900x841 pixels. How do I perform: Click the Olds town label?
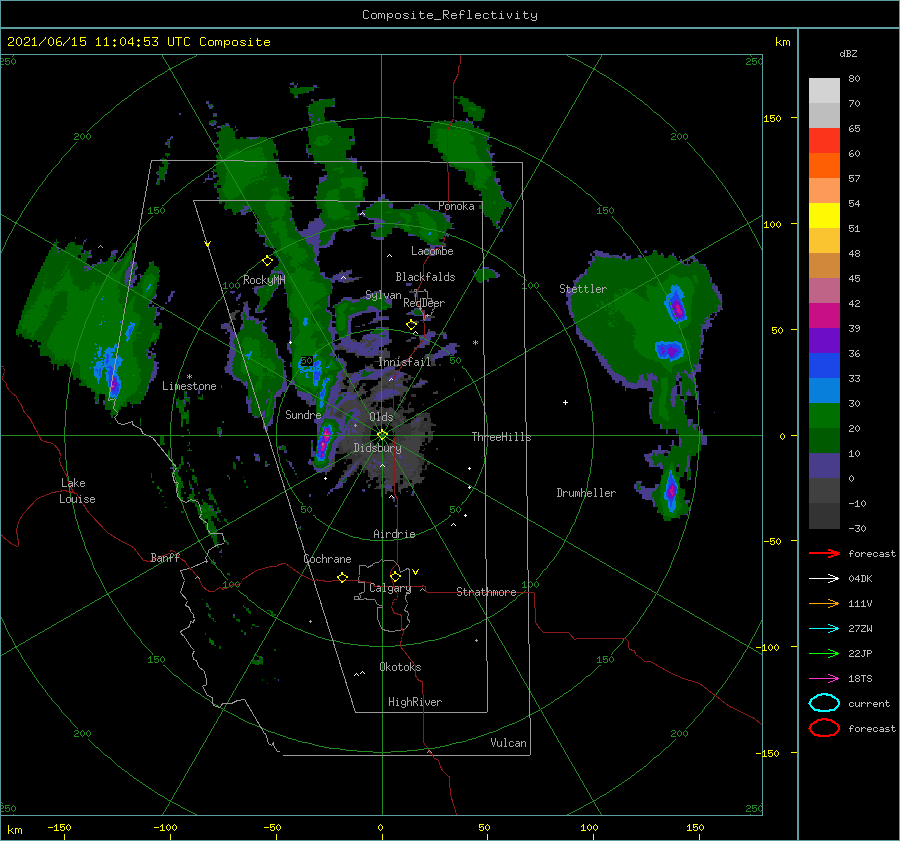pyautogui.click(x=381, y=416)
